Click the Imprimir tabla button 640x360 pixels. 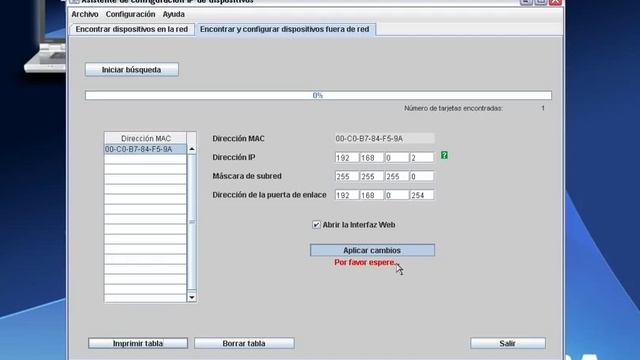[x=138, y=343]
